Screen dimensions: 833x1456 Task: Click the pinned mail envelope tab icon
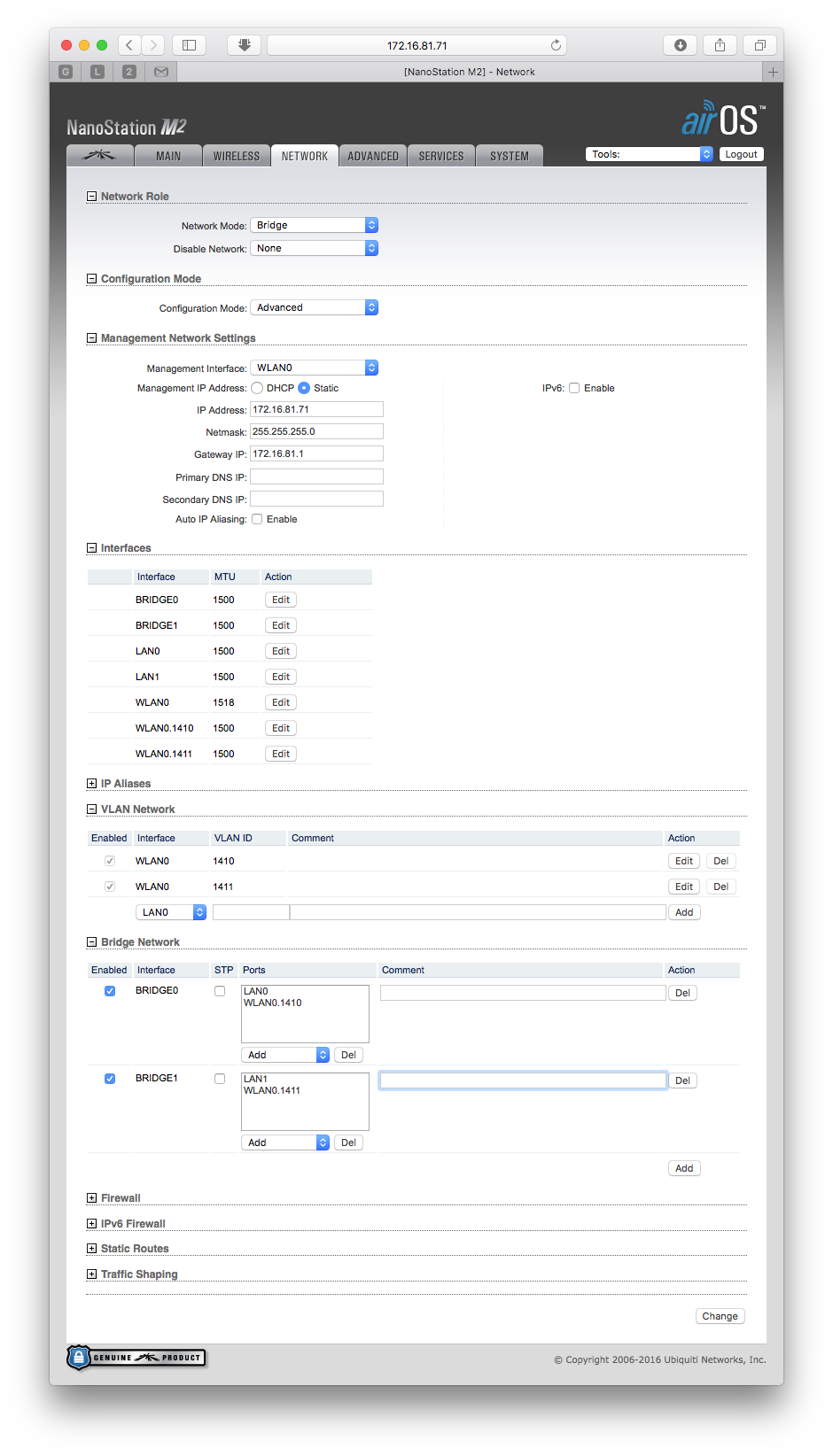[161, 72]
